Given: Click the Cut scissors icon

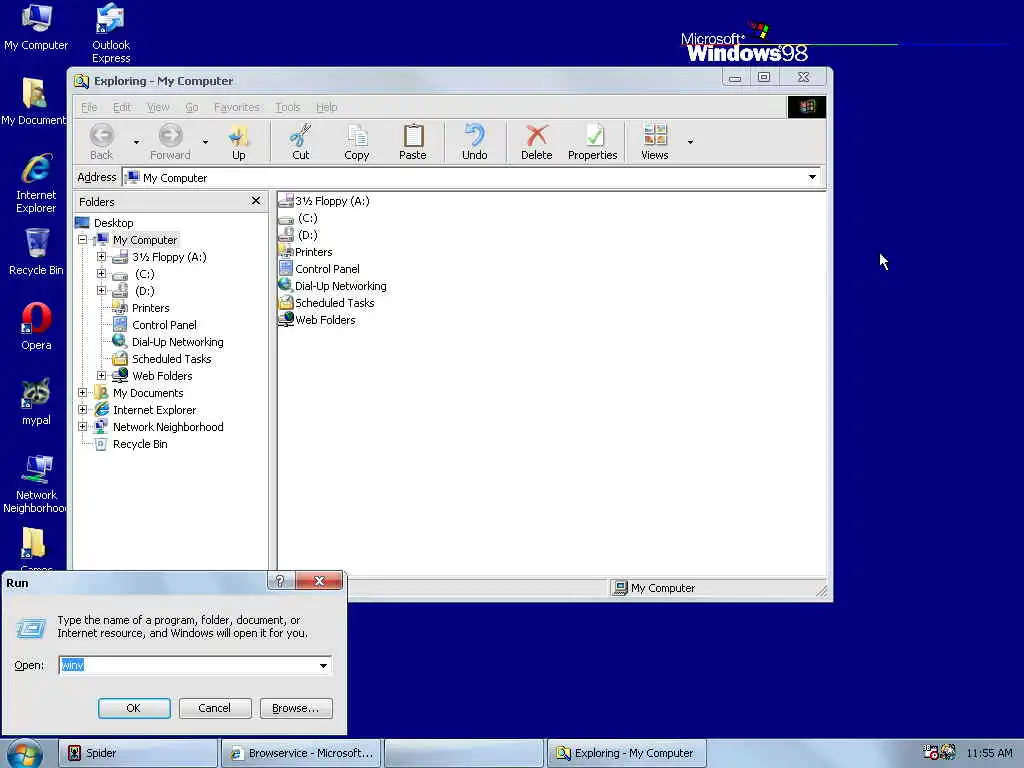Looking at the screenshot, I should click(x=300, y=135).
